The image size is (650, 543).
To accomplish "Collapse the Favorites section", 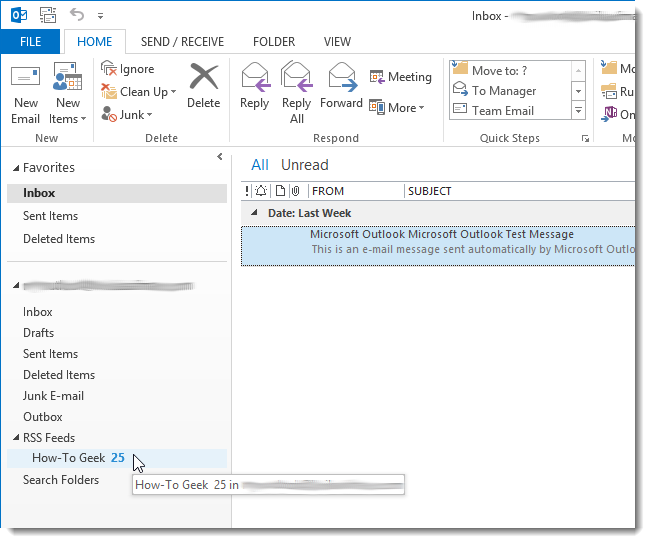I will pyautogui.click(x=16, y=168).
